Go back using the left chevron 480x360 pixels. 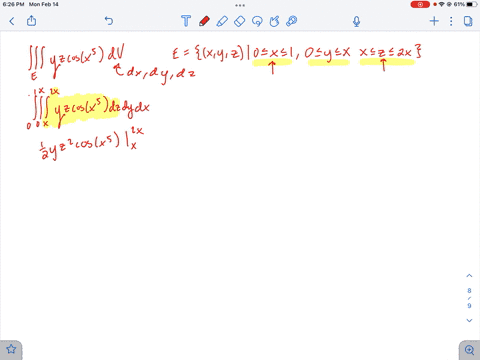point(12,21)
